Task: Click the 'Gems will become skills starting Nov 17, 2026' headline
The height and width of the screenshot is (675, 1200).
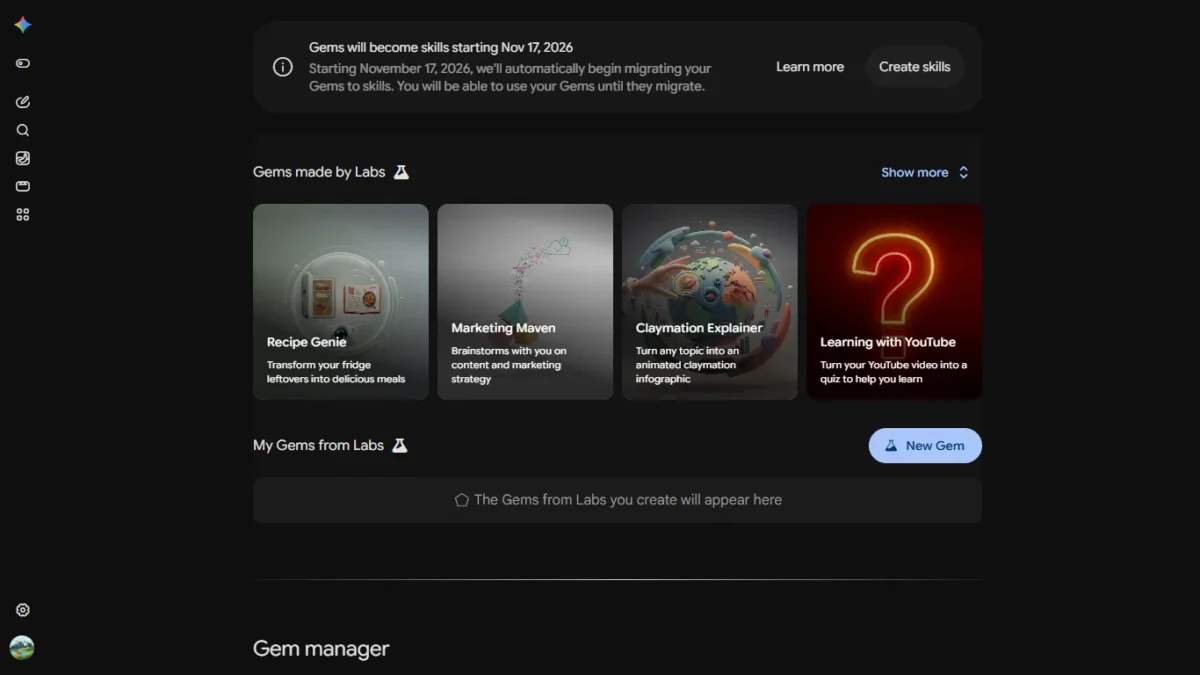Action: [441, 47]
